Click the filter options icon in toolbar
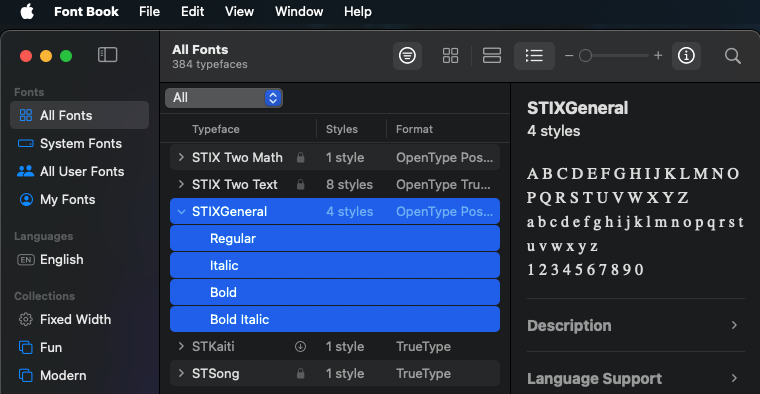The height and width of the screenshot is (394, 760). (407, 56)
